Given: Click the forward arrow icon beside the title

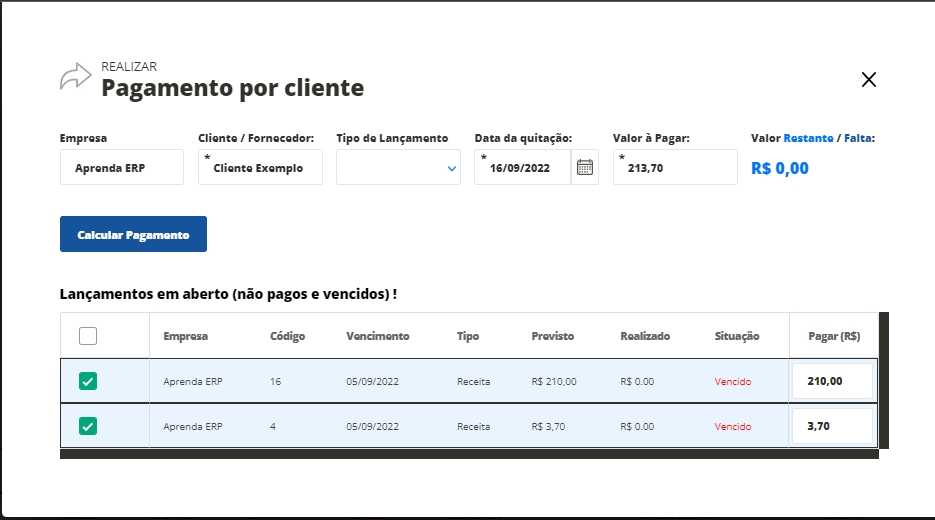Looking at the screenshot, I should click(x=75, y=77).
